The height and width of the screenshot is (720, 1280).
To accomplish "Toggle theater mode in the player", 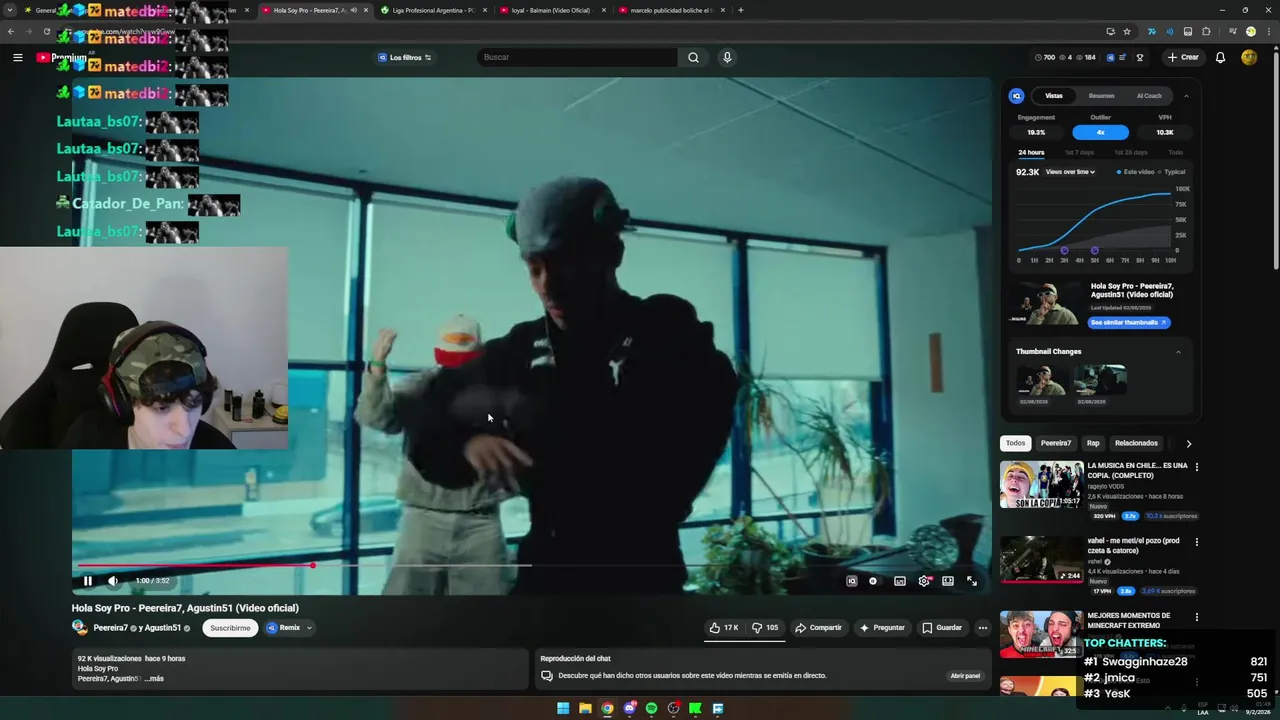I will click(948, 581).
